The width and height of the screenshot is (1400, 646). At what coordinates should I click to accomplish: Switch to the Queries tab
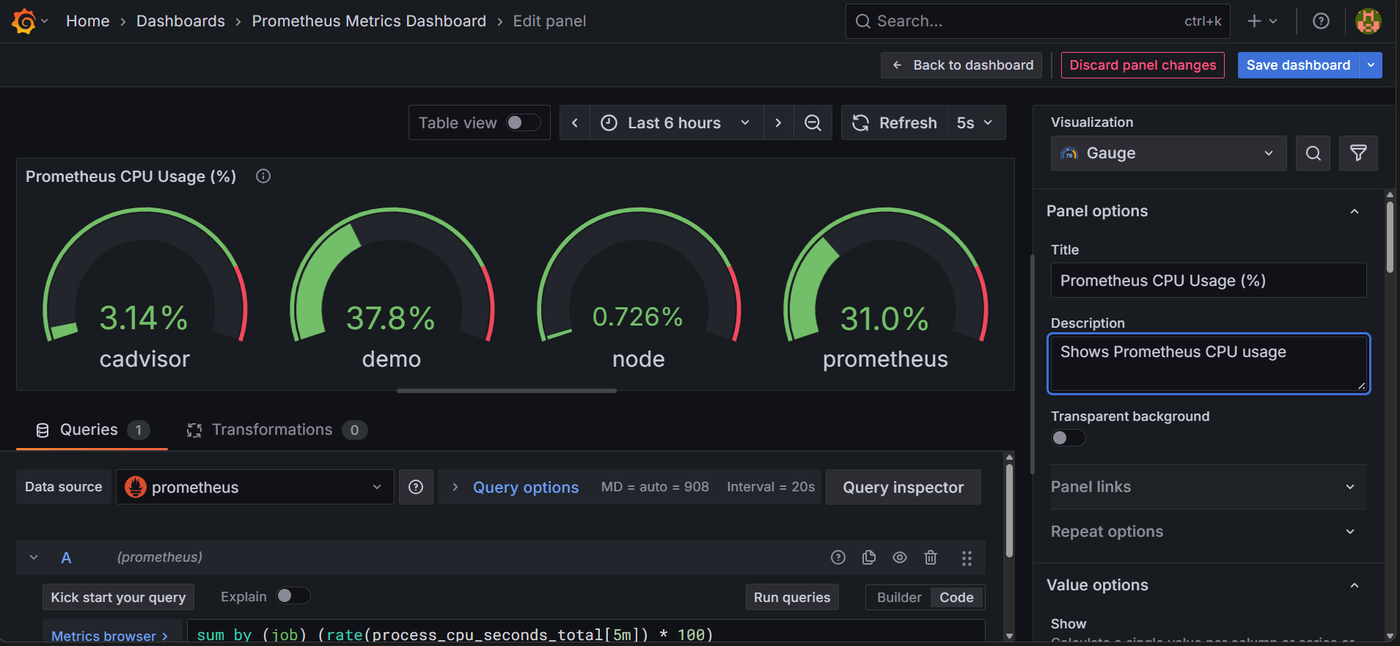coord(92,430)
